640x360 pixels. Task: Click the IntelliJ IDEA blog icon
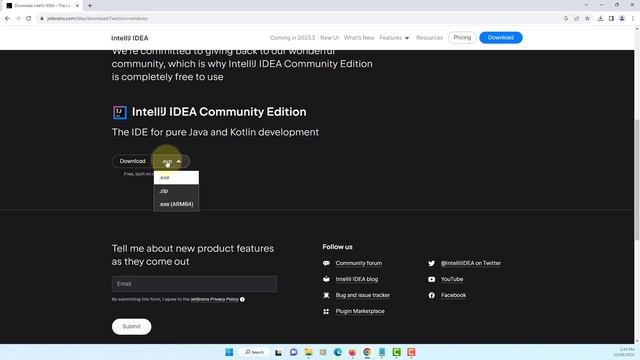pos(326,279)
